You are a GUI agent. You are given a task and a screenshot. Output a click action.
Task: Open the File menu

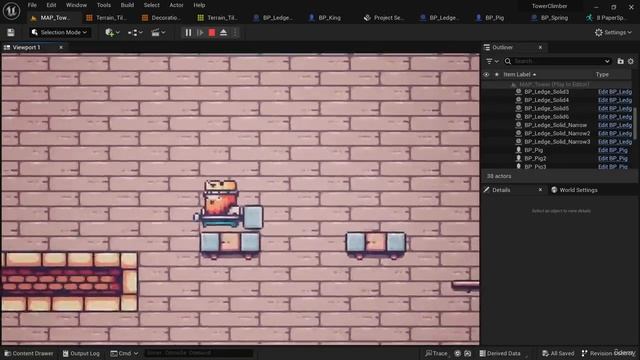tap(32, 5)
